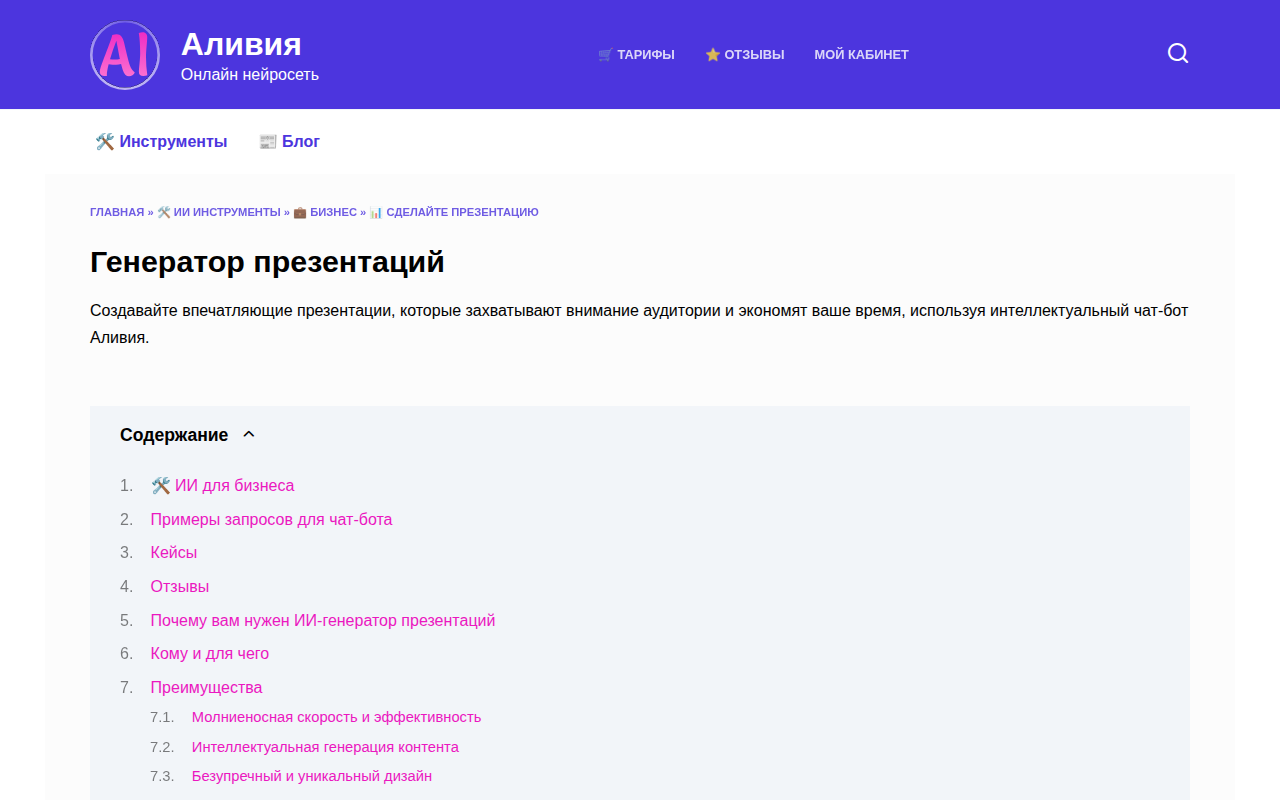The width and height of the screenshot is (1280, 800).
Task: Click the star icon before ОТЗЫВЫ
Action: (714, 55)
